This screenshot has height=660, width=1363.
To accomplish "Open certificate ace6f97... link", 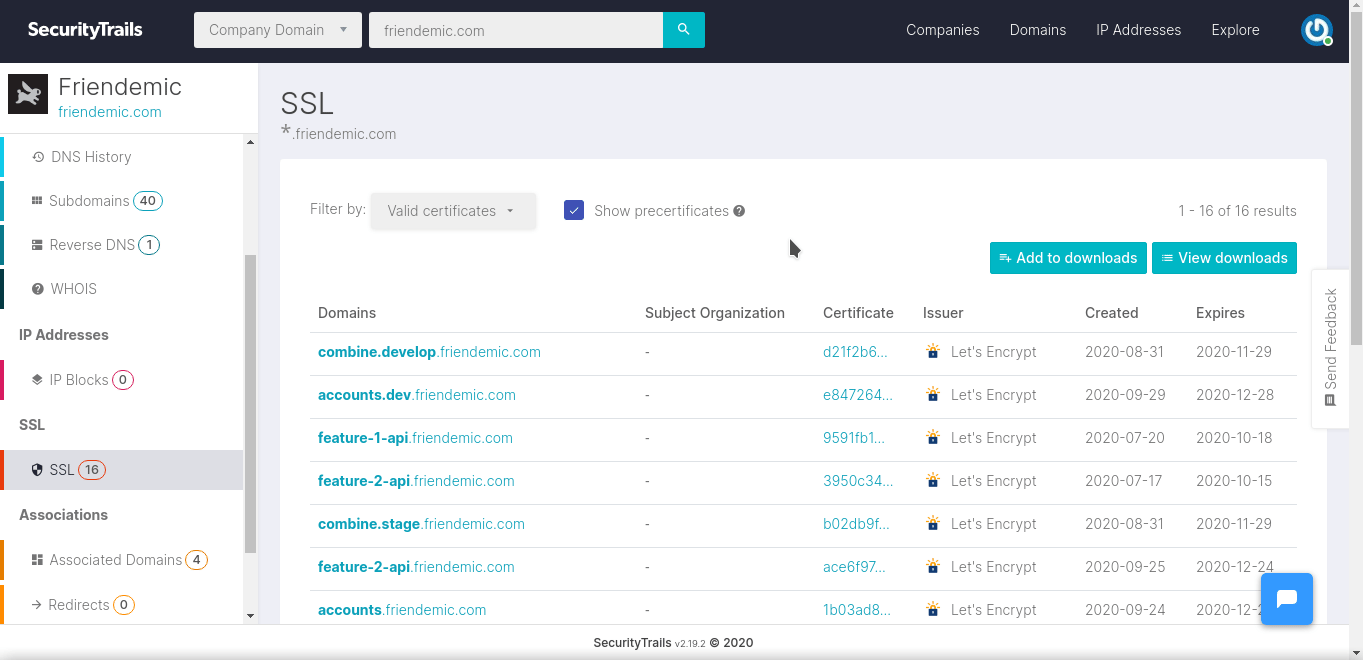I will (x=854, y=567).
